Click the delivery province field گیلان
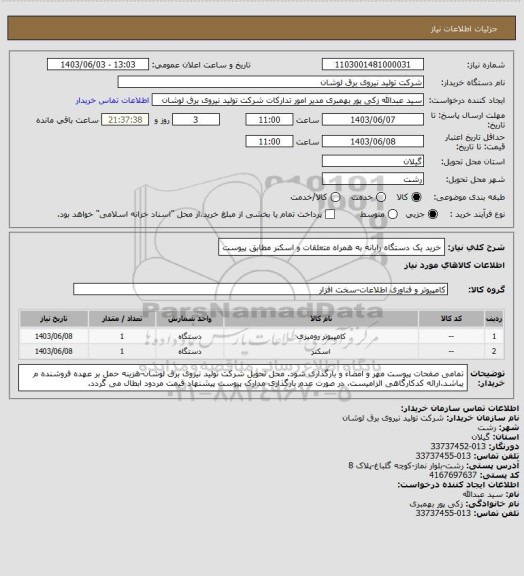 point(373,161)
